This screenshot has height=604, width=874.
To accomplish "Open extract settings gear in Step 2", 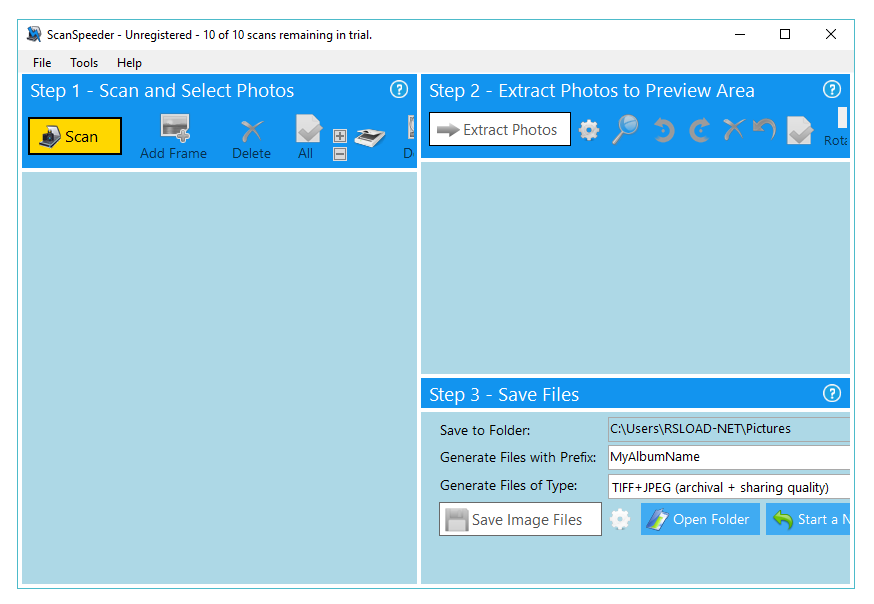I will click(x=589, y=130).
